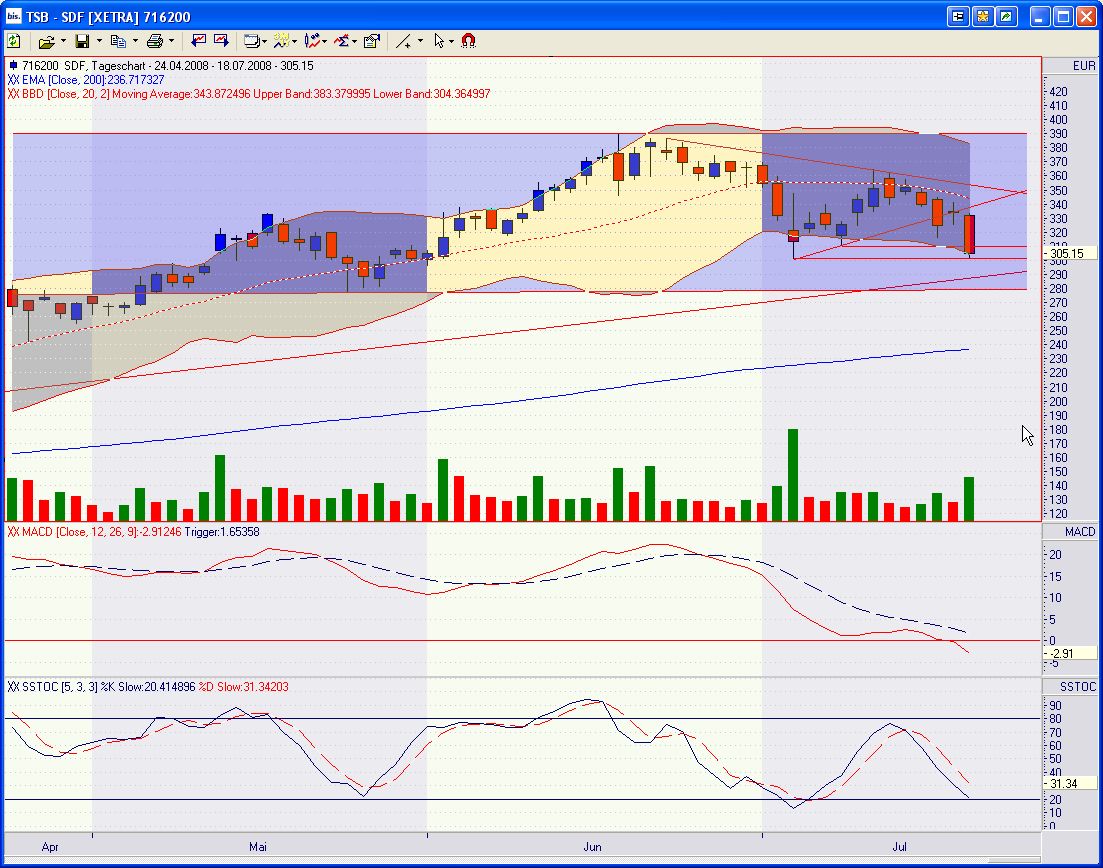Viewport: 1103px width, 868px height.
Task: Expand the save dropdown arrow
Action: [98, 41]
